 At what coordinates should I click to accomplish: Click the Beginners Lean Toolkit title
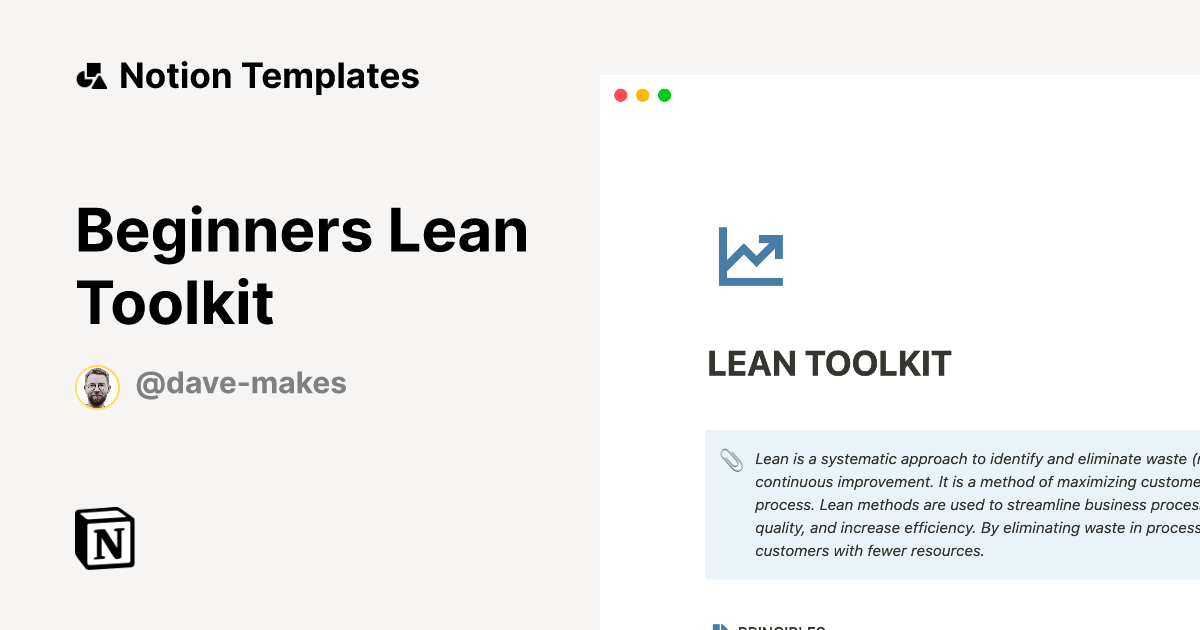coord(302,267)
